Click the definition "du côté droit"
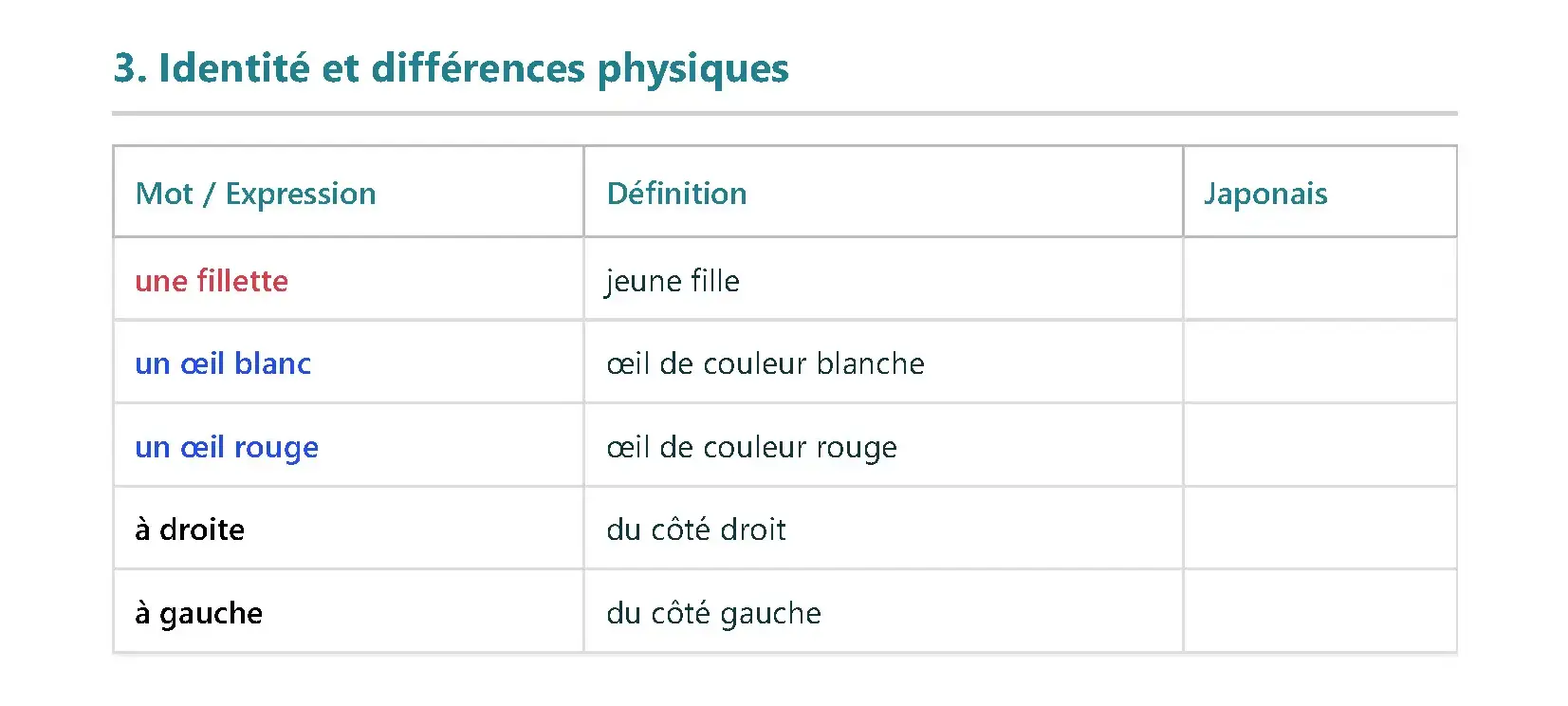 [x=696, y=529]
